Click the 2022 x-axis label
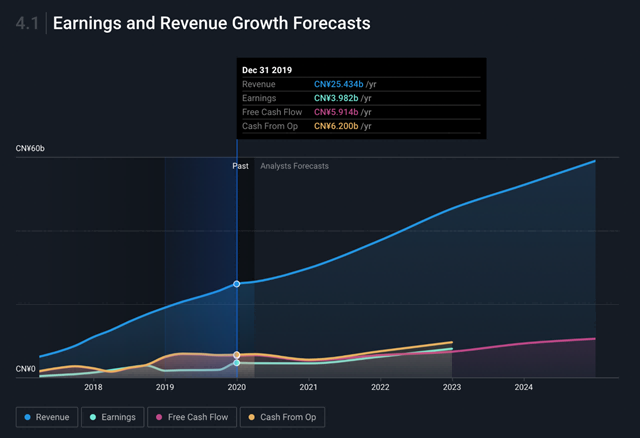 pos(380,386)
